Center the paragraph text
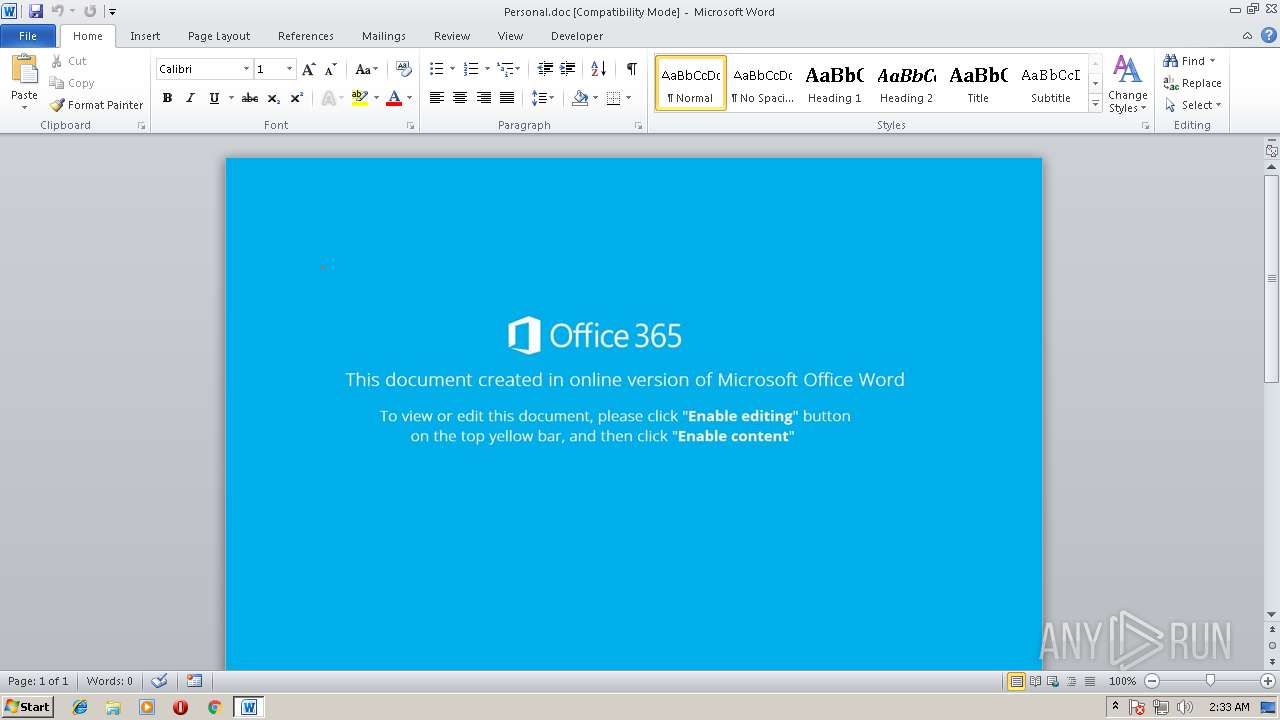 point(460,98)
